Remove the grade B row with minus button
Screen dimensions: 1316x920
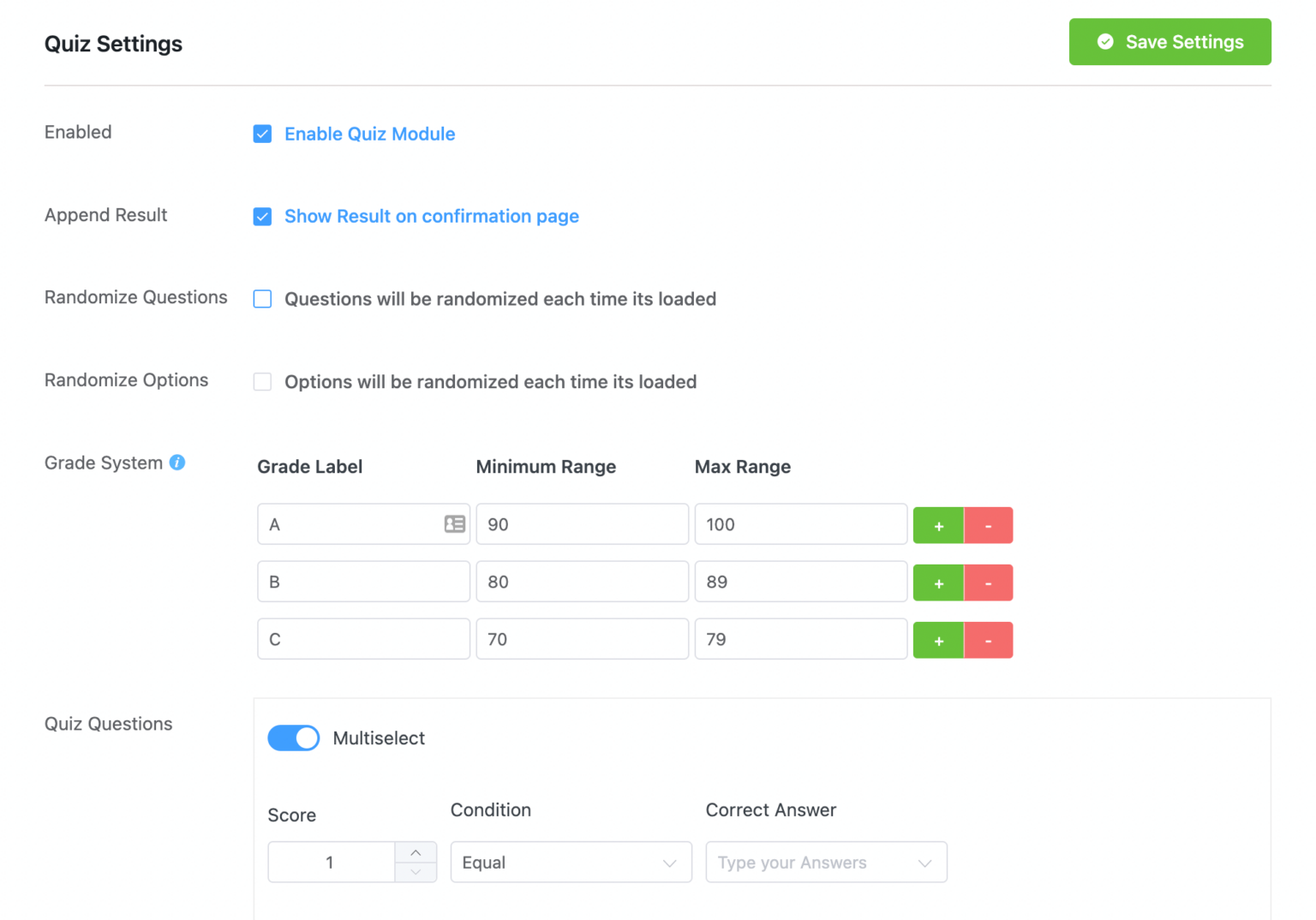click(x=989, y=582)
